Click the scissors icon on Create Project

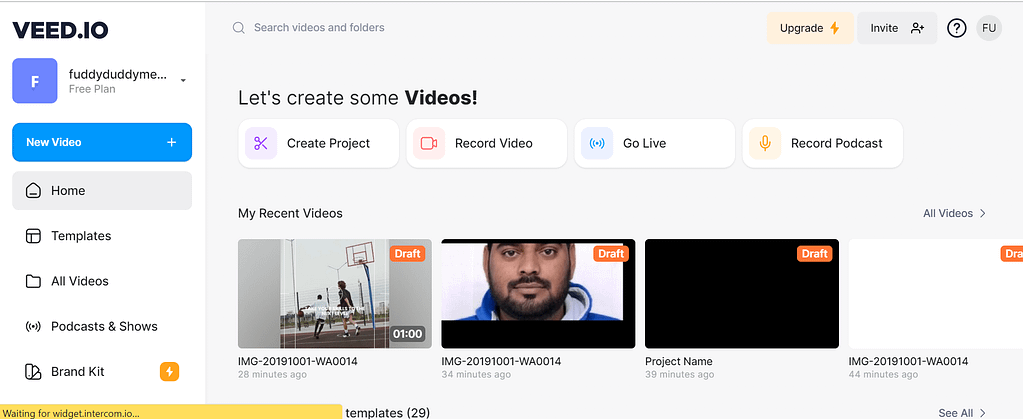(x=261, y=143)
